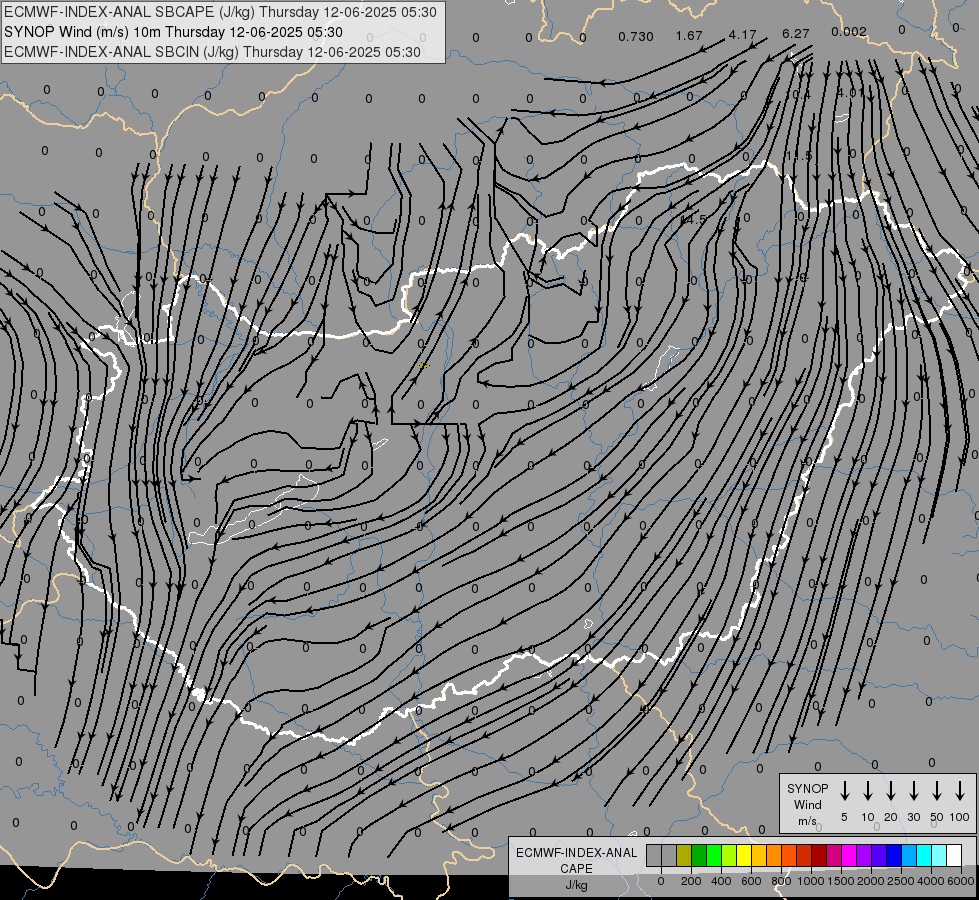Click the ECMWF-INDEX-ANAL legend title
Screen dimensions: 979x900
click(576, 853)
